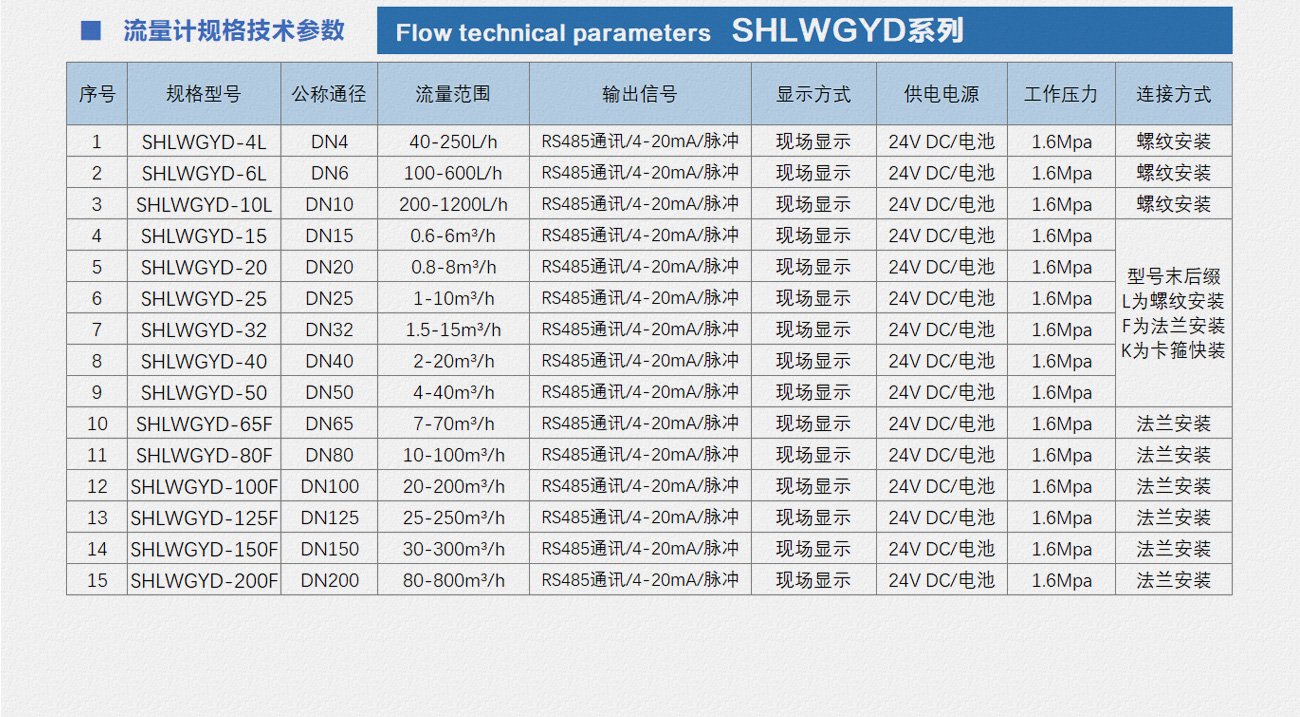Select the SHLWGYD-32 model cell
Screen dimensions: 1300x717
(204, 329)
